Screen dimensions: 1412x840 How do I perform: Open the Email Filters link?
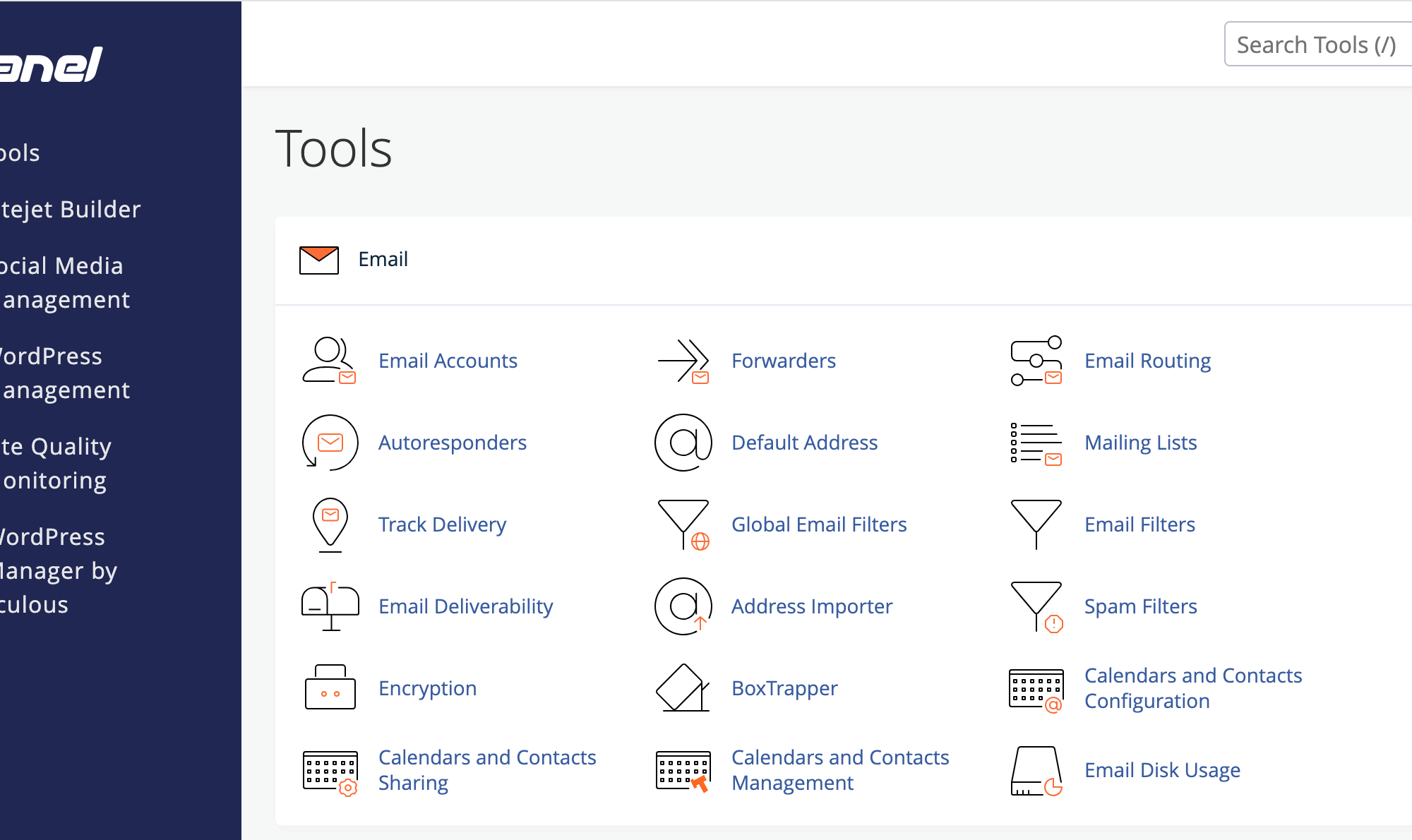(1139, 524)
